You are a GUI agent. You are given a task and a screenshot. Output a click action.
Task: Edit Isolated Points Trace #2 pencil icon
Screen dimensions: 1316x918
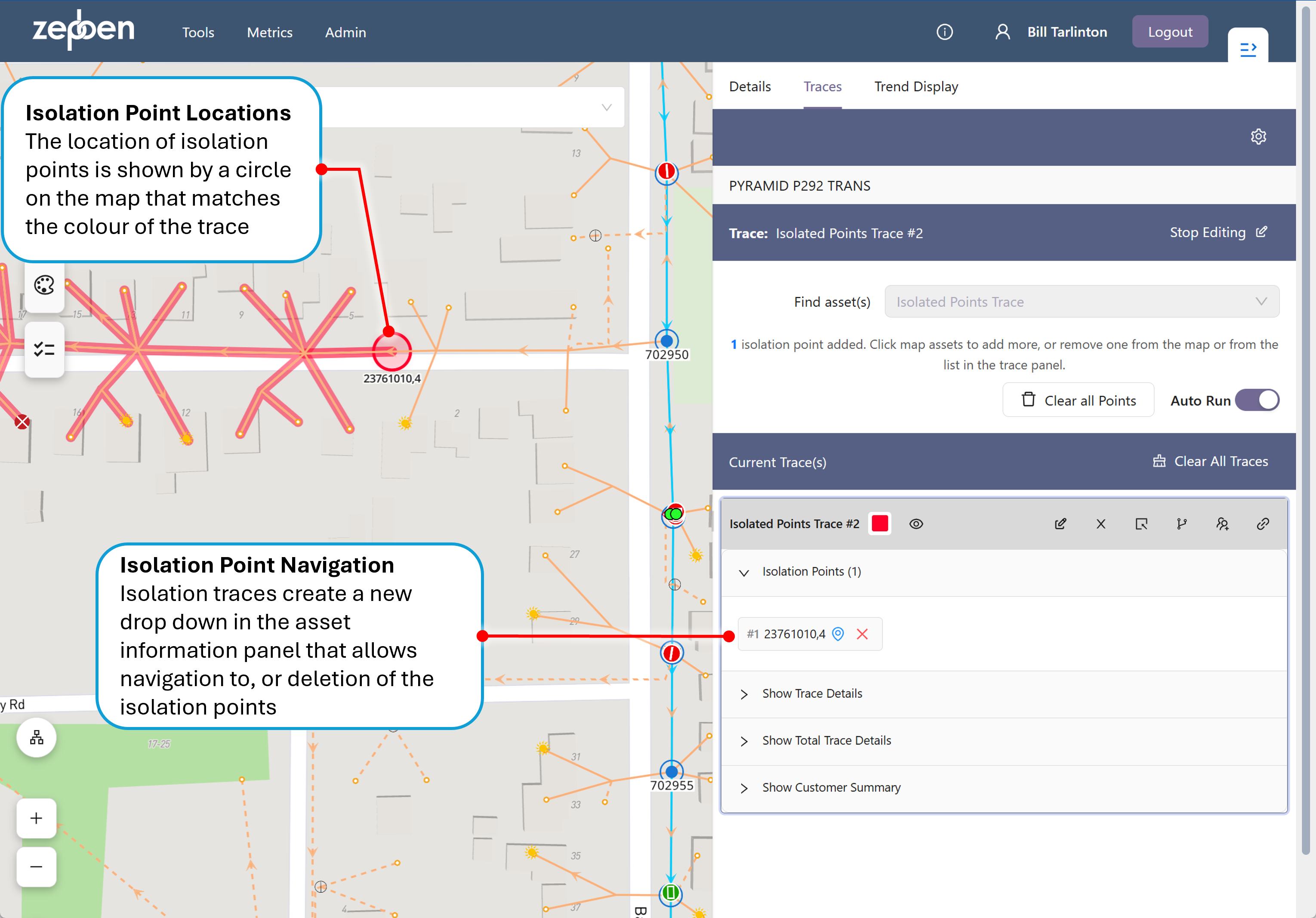[1060, 524]
